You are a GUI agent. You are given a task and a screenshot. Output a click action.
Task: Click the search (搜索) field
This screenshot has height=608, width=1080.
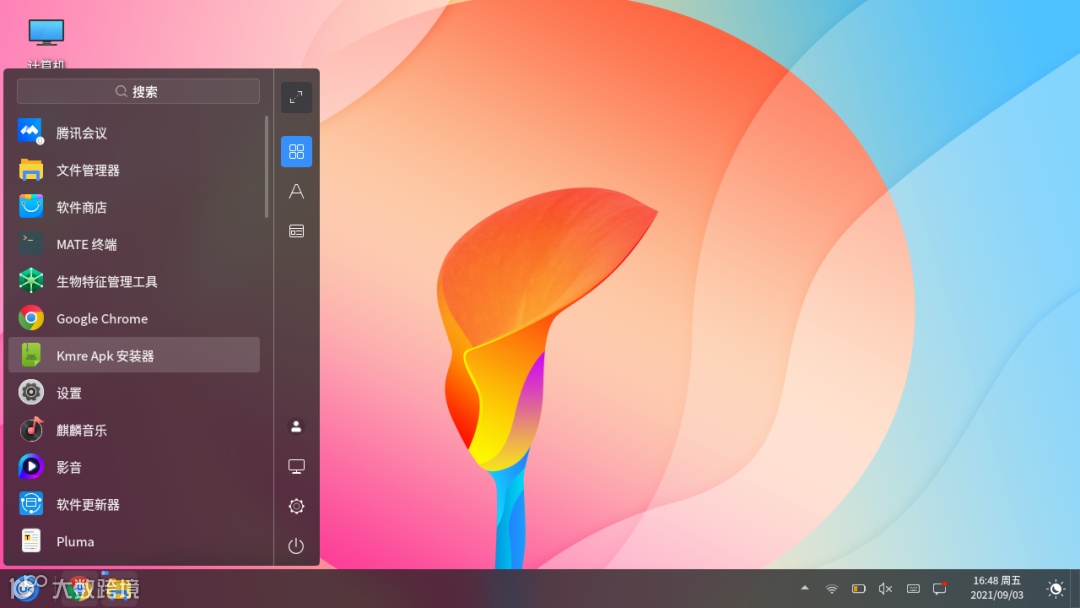tap(138, 92)
